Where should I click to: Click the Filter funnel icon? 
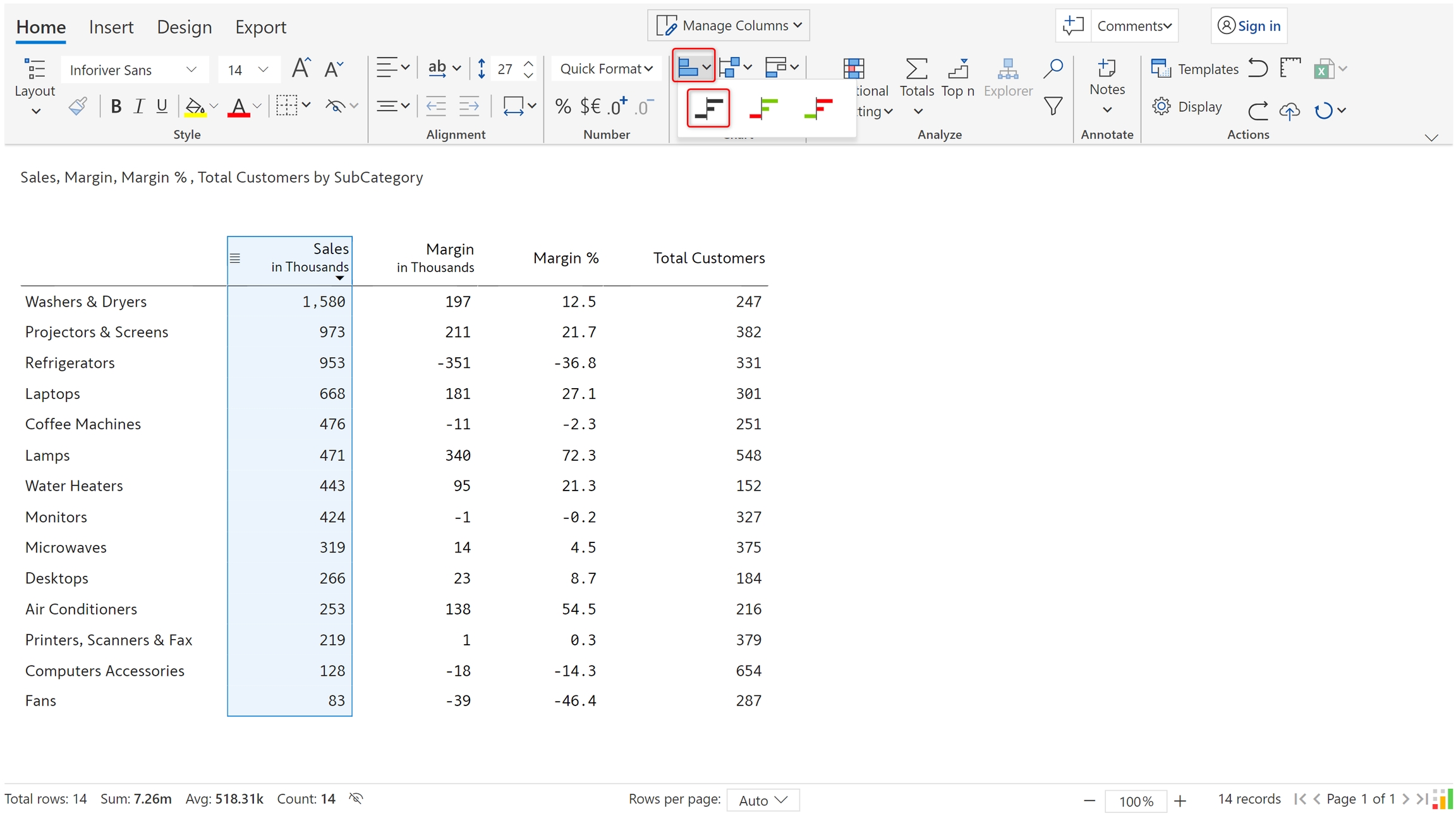pos(1052,106)
